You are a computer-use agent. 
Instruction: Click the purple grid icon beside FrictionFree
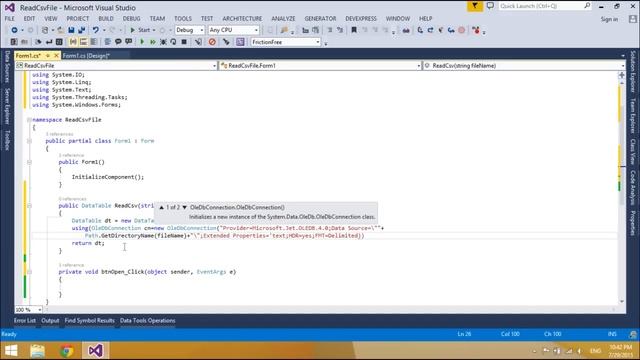240,42
